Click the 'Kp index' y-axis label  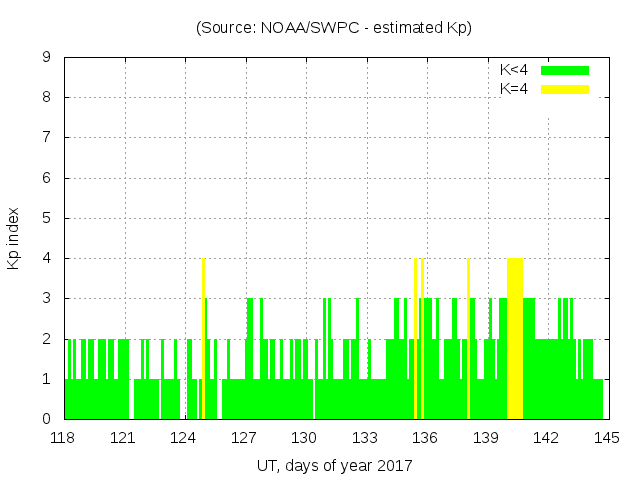[14, 239]
